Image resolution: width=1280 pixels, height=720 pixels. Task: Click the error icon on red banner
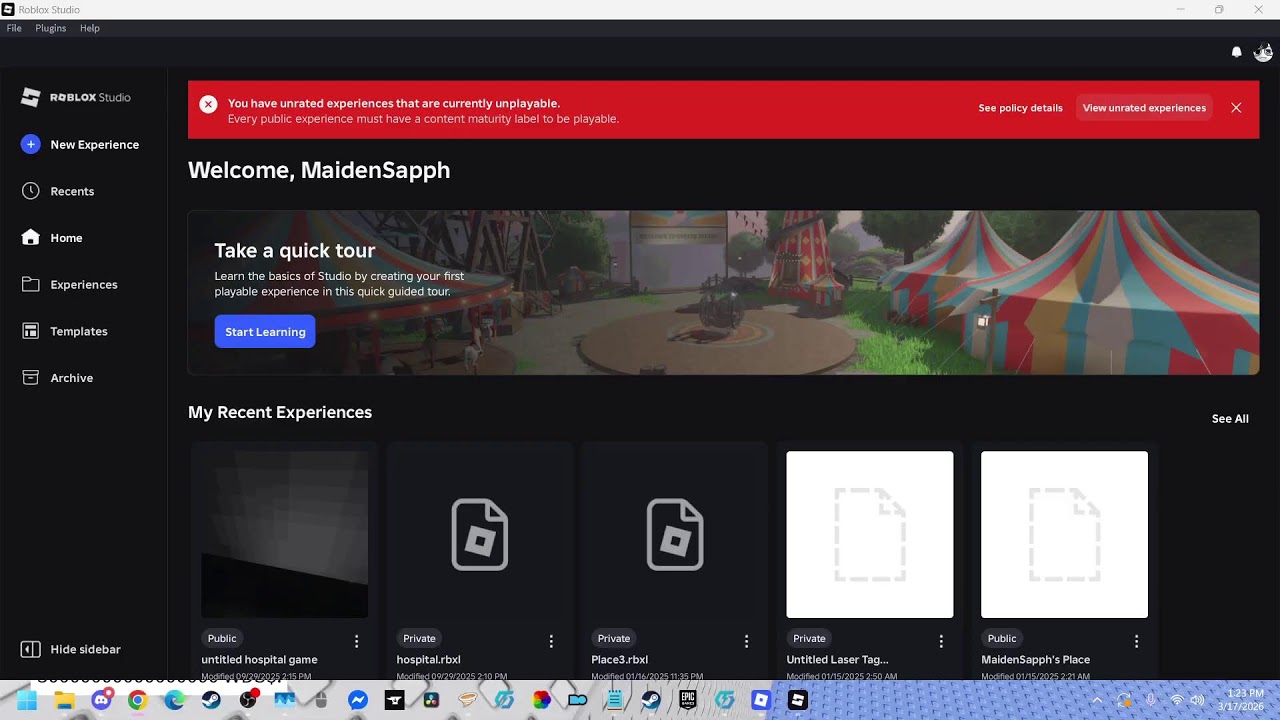pyautogui.click(x=208, y=104)
